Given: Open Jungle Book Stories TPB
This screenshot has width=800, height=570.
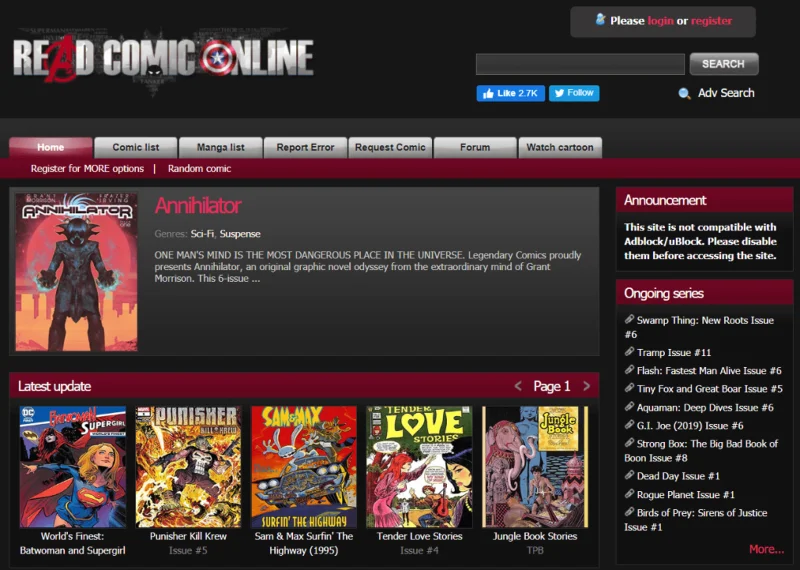Looking at the screenshot, I should [535, 550].
